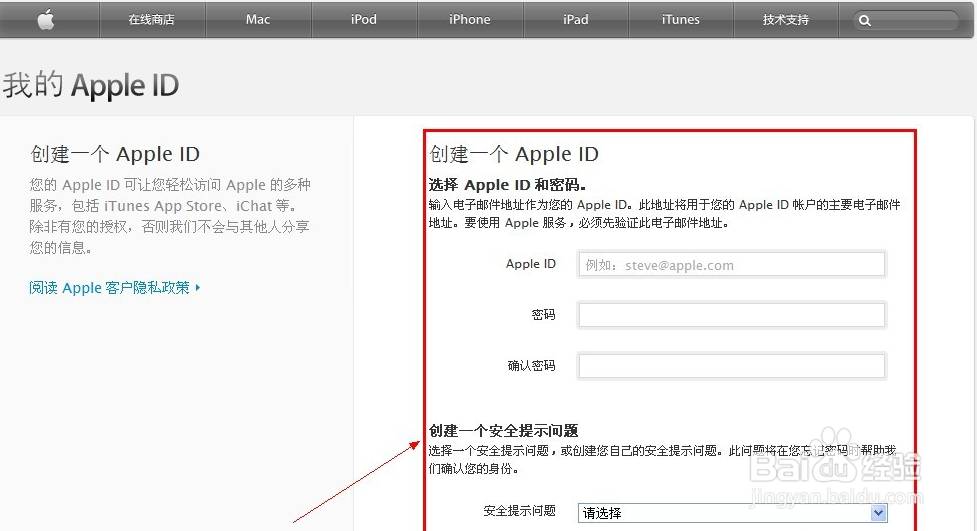Click the 密码 field label
The height and width of the screenshot is (531, 977).
(543, 315)
